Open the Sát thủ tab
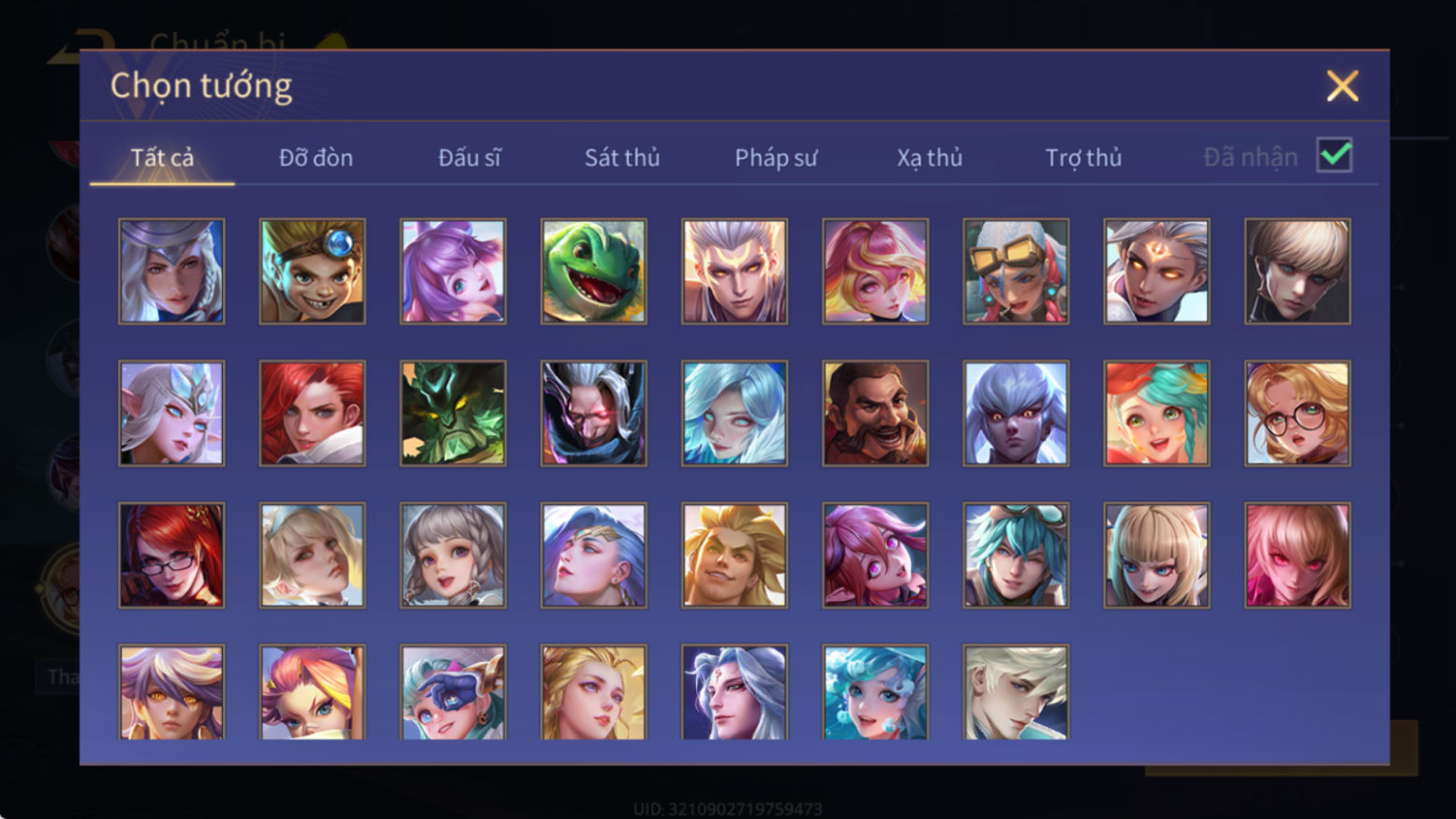 point(622,157)
